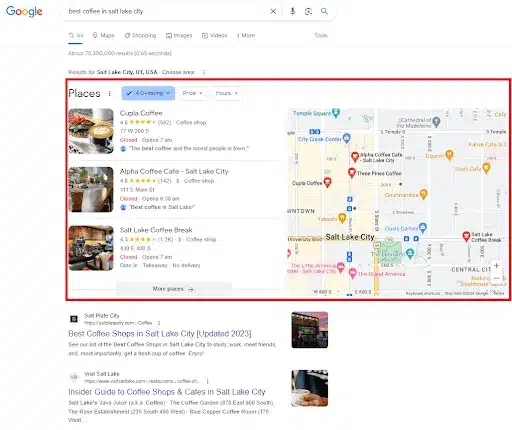Click the Keyboard shortcuts map link
This screenshot has width=512, height=430.
423,294
